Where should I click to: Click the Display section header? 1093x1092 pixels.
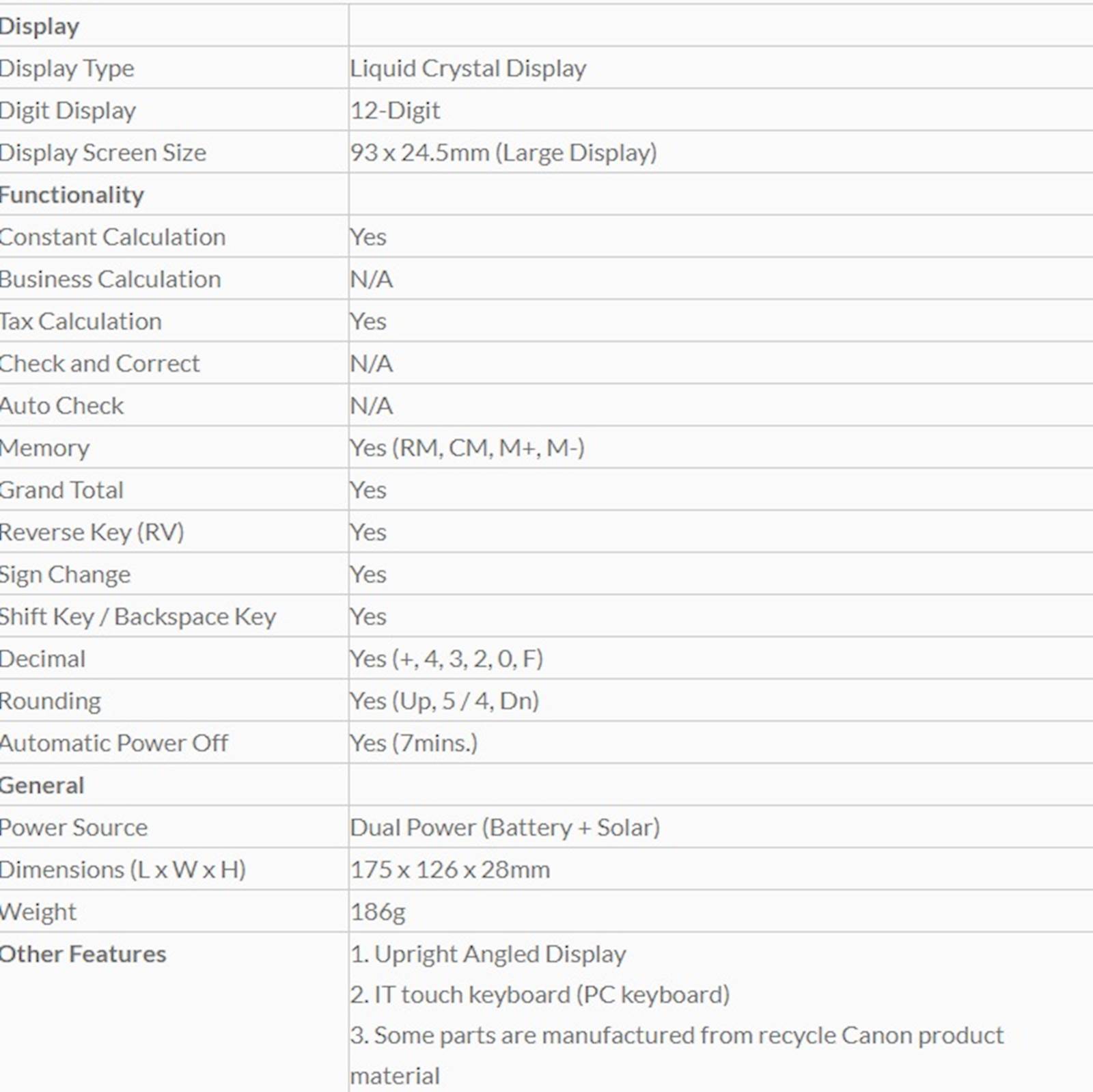pos(40,27)
